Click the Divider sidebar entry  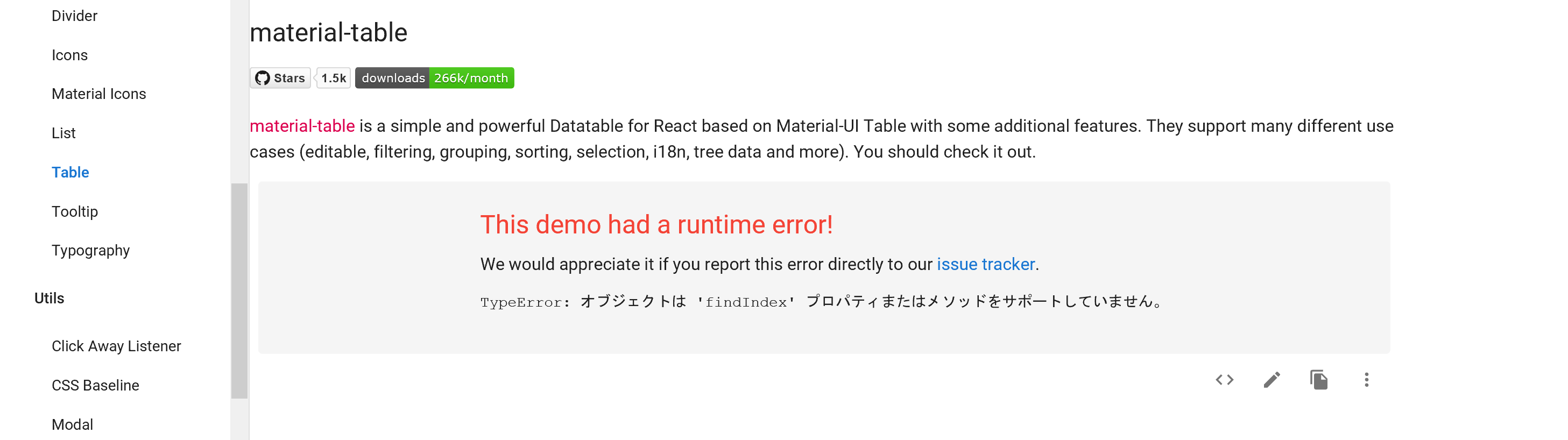click(x=74, y=16)
